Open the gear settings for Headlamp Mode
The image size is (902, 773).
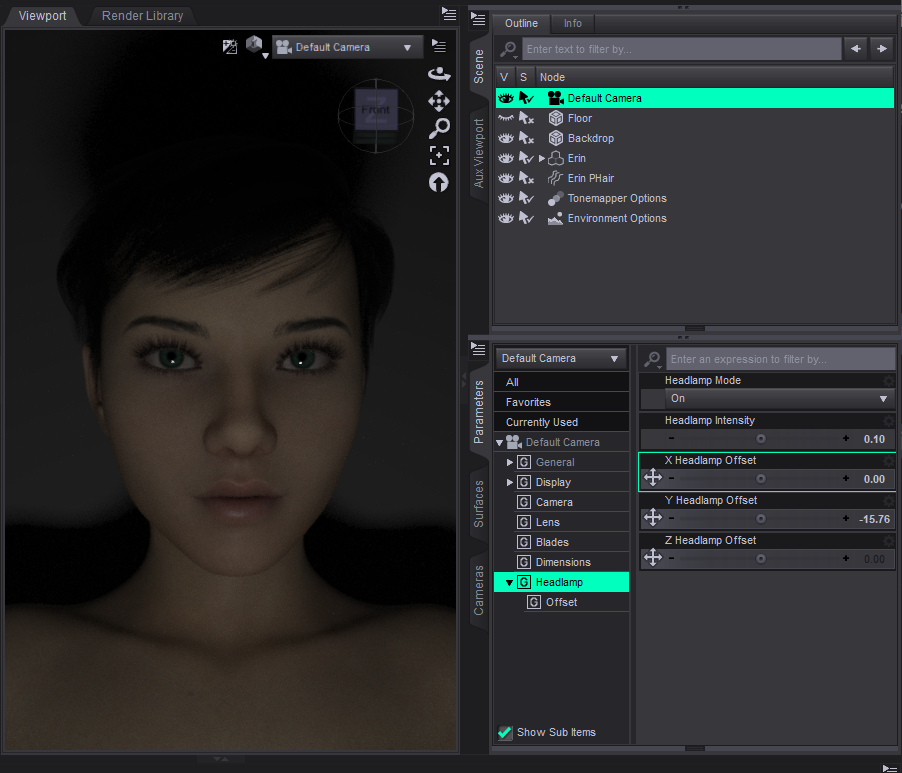click(888, 381)
